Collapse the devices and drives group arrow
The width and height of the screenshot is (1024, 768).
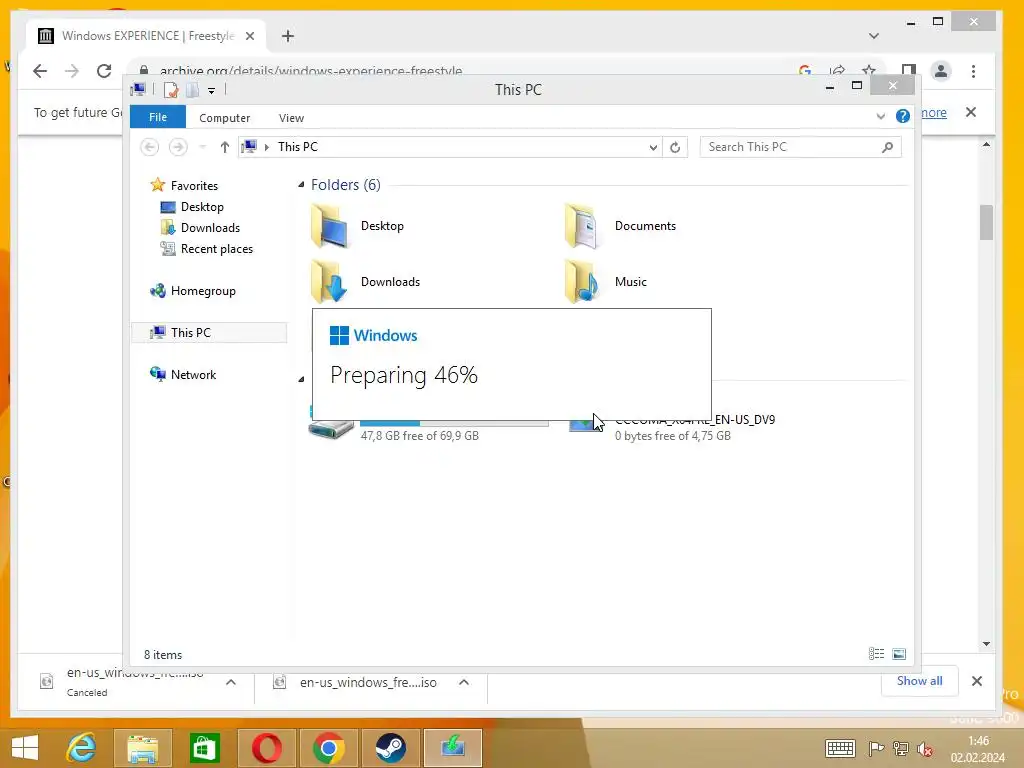pyautogui.click(x=301, y=379)
